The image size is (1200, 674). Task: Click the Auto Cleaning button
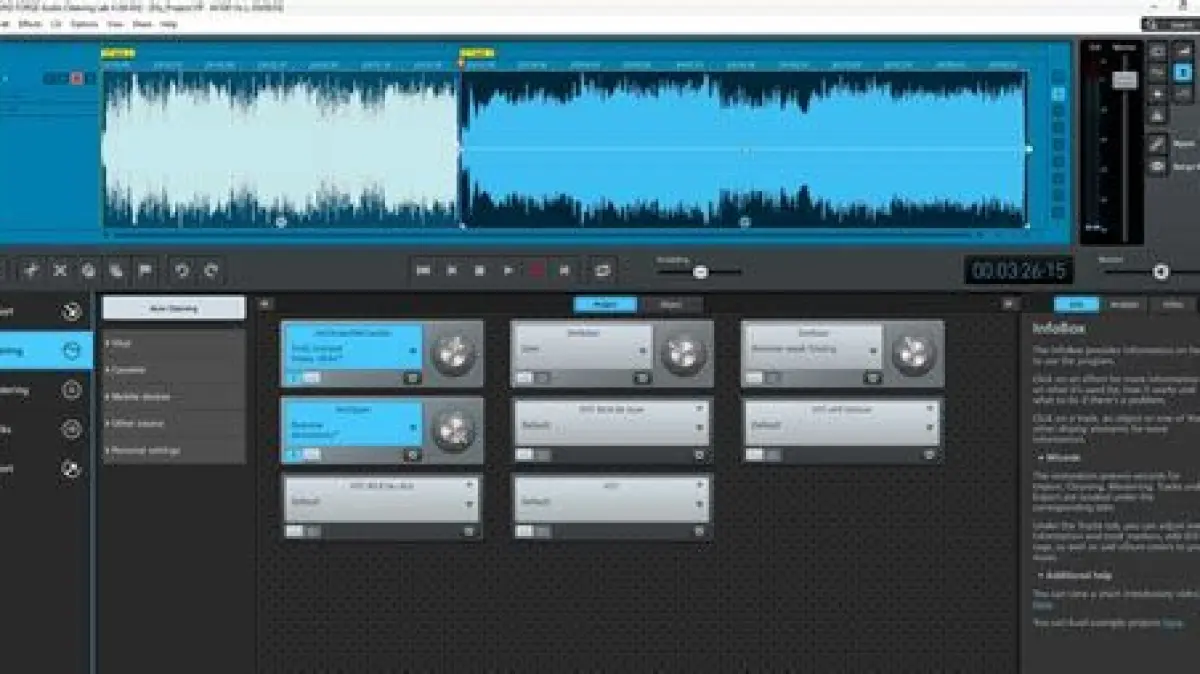click(174, 309)
